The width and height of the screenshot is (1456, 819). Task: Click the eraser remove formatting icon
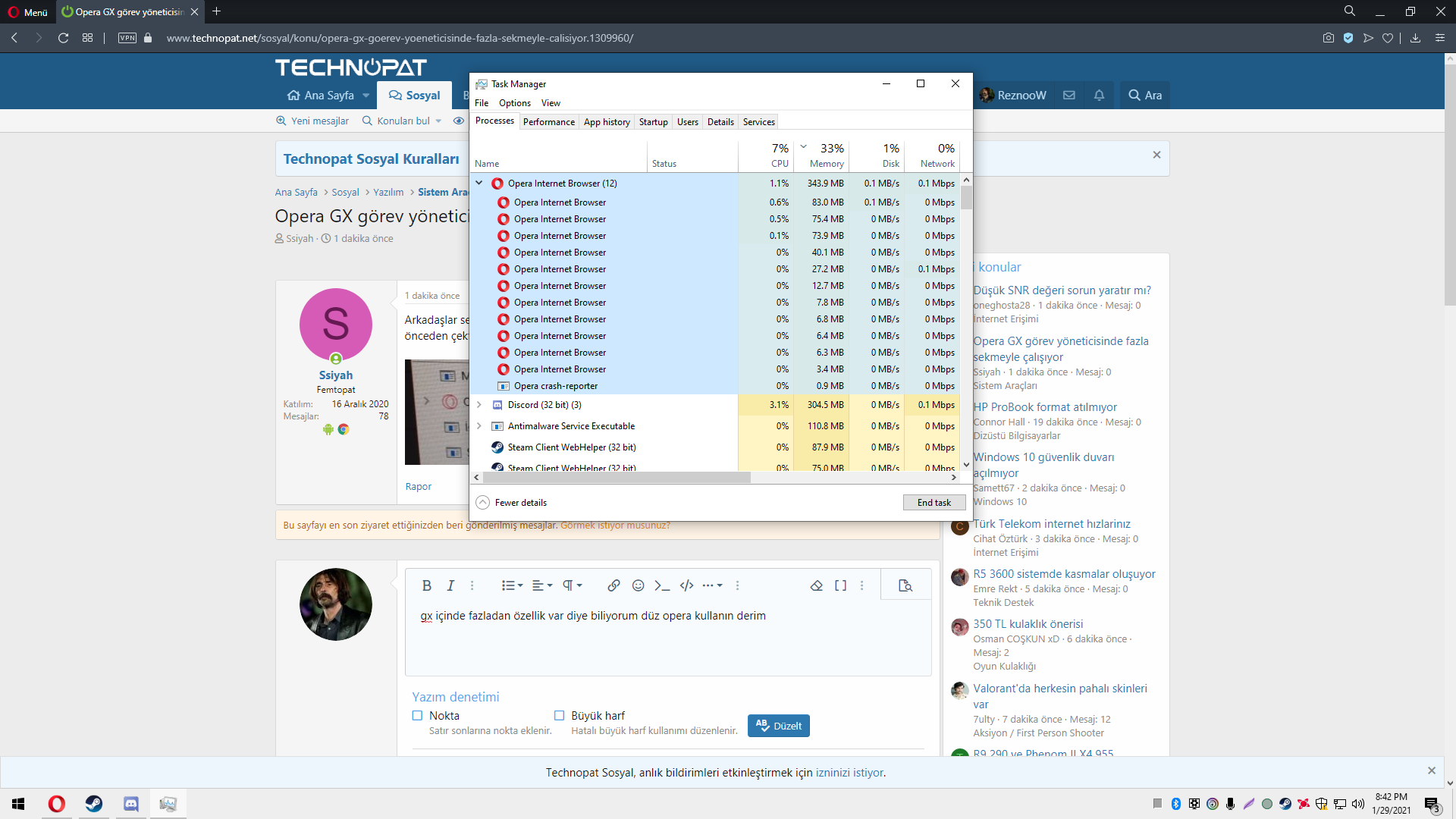pyautogui.click(x=816, y=585)
